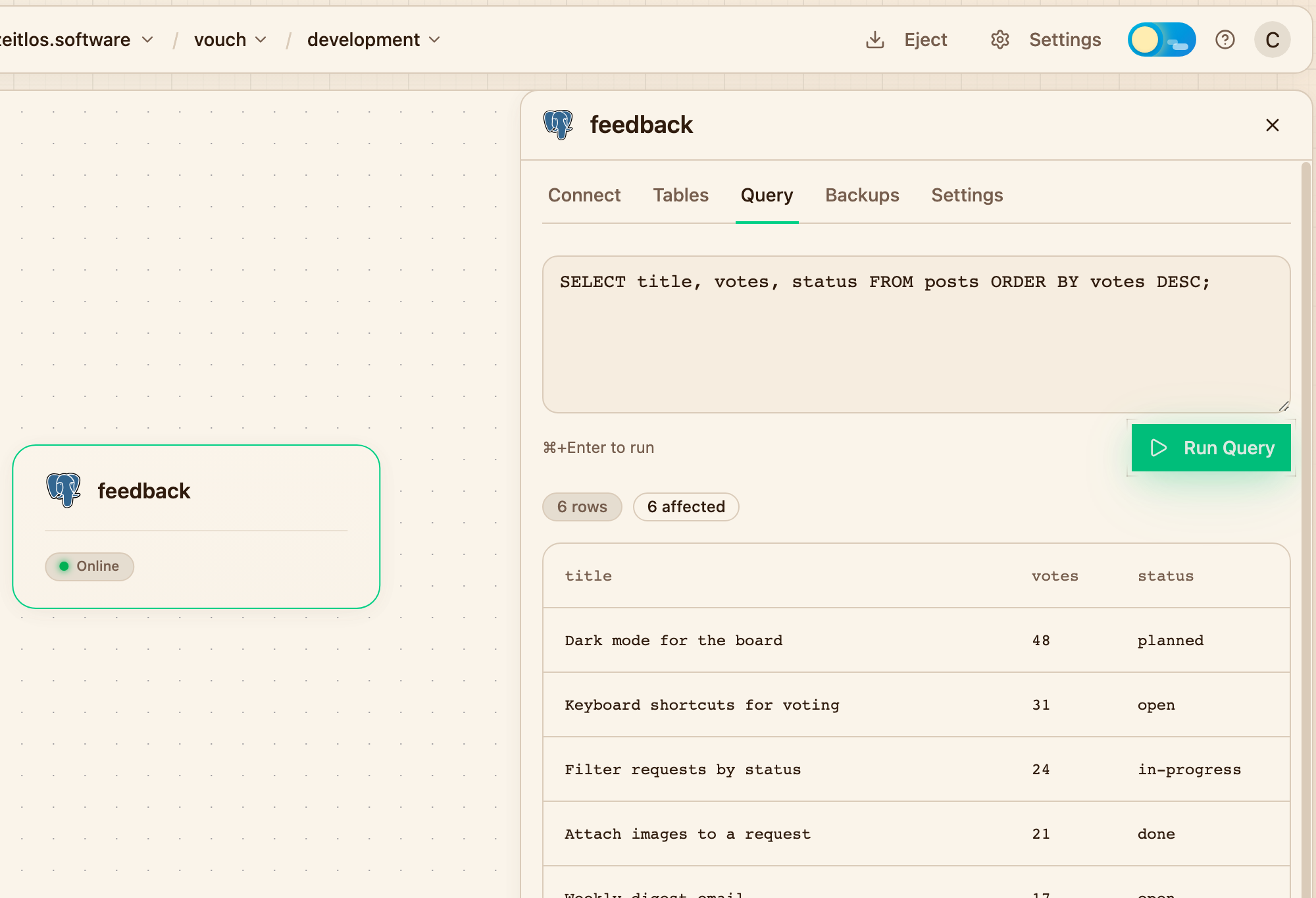This screenshot has height=898, width=1316.
Task: Click the 6 rows badge
Action: [582, 507]
